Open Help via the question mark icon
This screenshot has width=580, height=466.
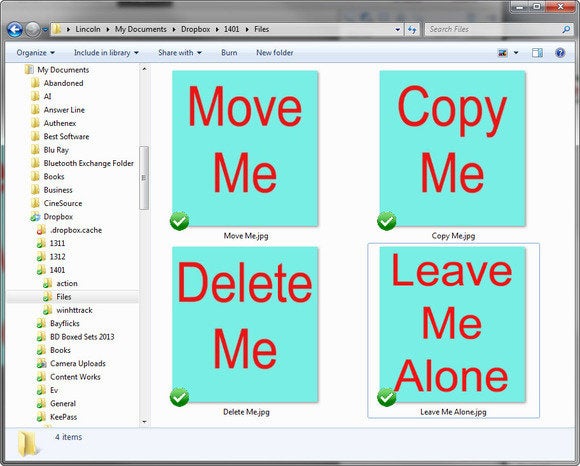click(x=560, y=53)
